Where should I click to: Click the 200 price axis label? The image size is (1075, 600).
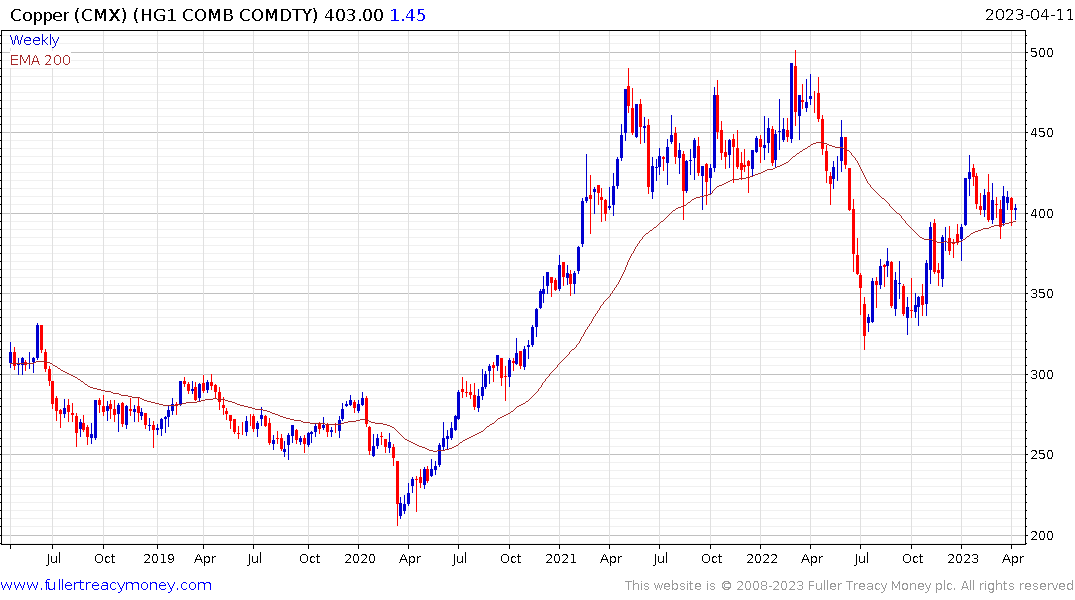point(1042,536)
